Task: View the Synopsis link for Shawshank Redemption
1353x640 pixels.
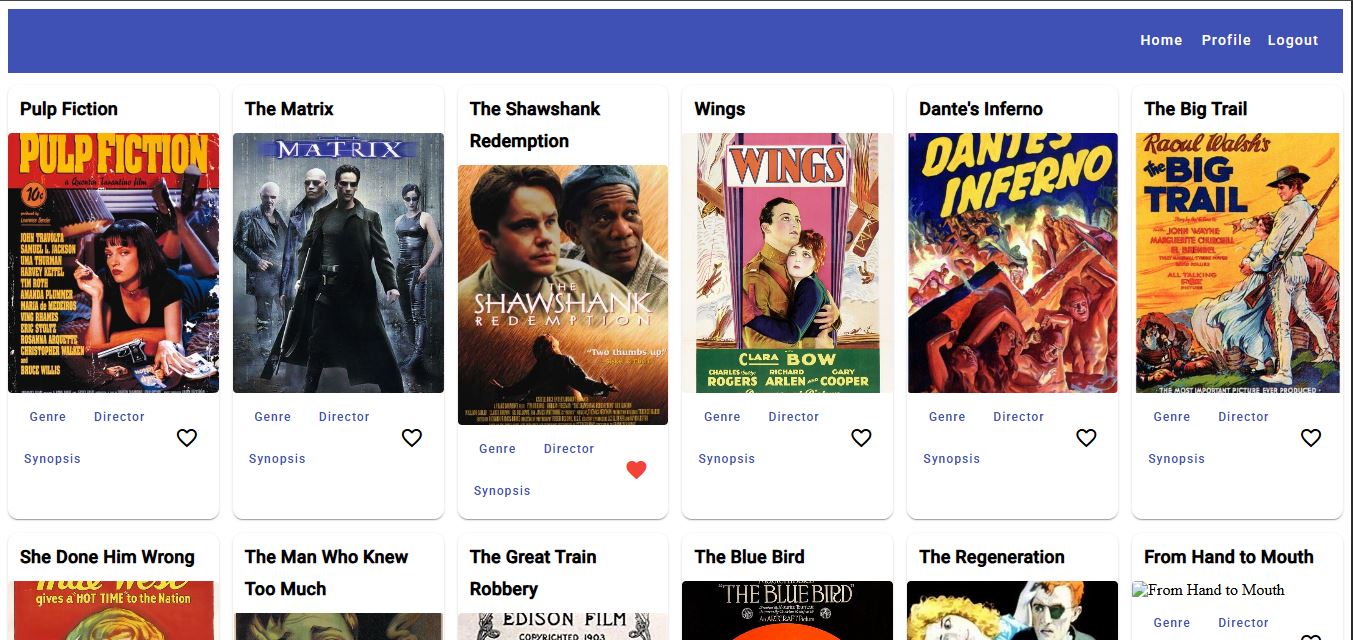Action: tap(502, 490)
